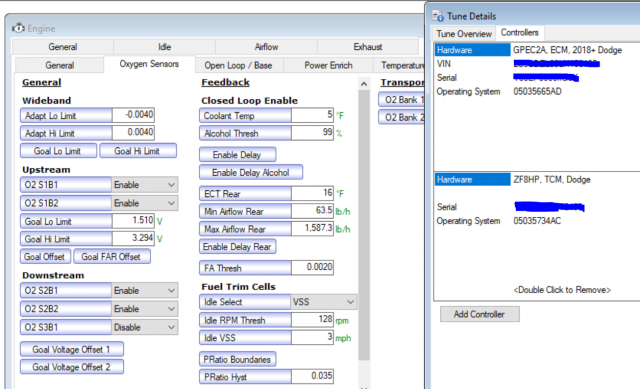The width and height of the screenshot is (640, 389).
Task: Open the O2 S2B1 dropdown
Action: coord(144,291)
